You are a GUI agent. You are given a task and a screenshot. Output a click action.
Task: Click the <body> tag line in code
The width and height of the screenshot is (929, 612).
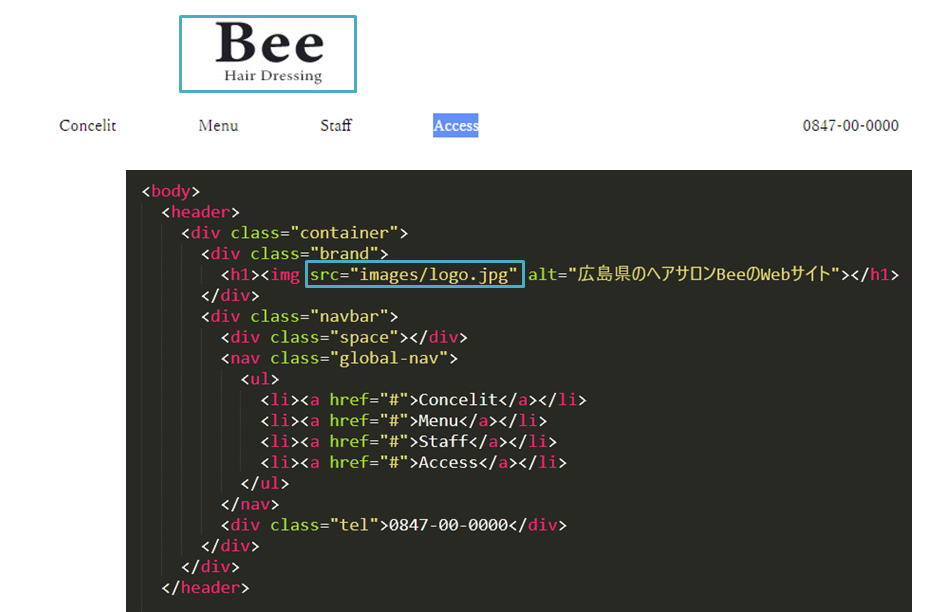[171, 191]
